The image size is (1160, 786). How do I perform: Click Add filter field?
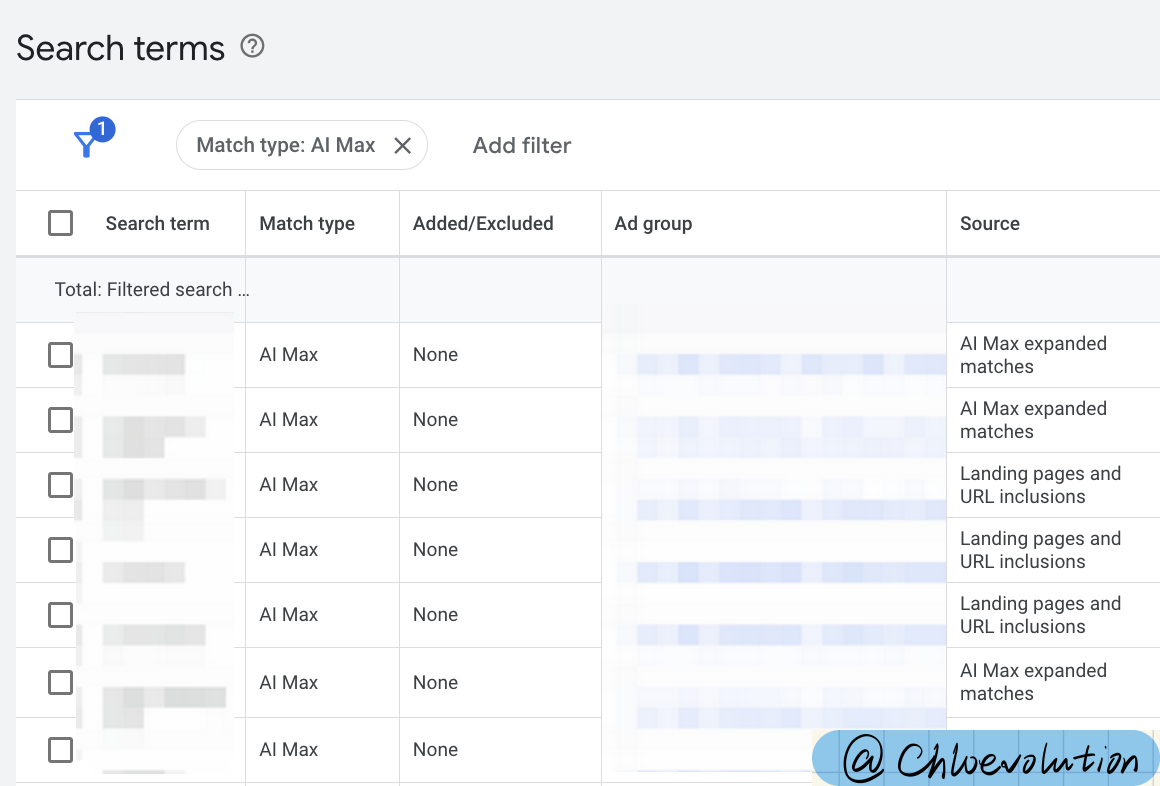(522, 146)
